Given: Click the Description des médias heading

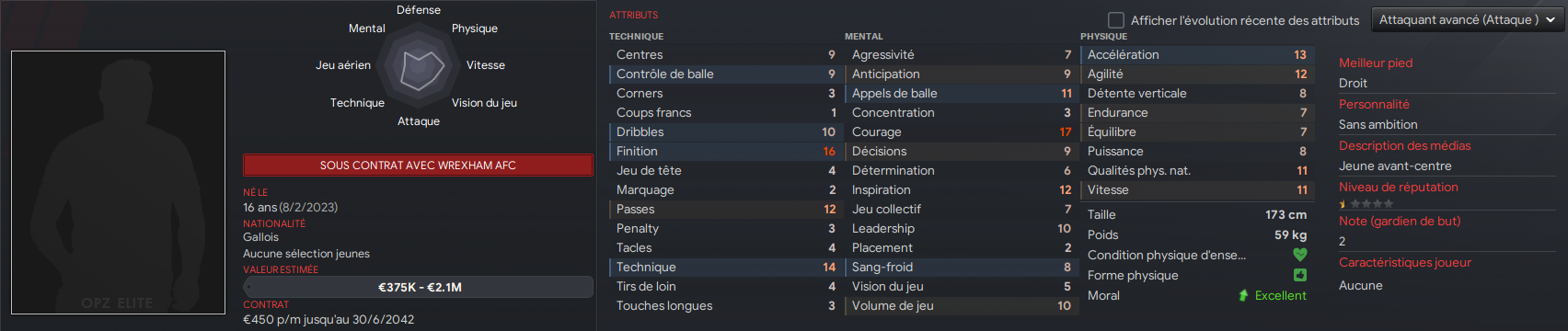Looking at the screenshot, I should (1404, 145).
